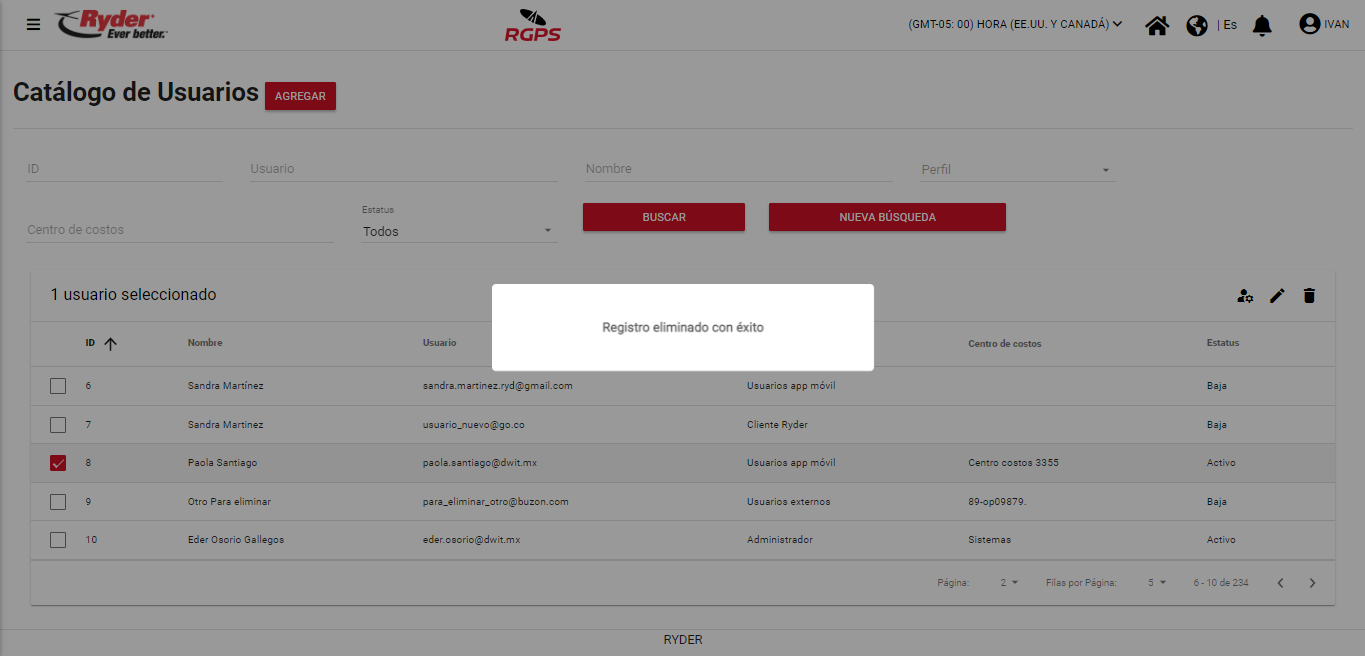Focus the Nombre search field
Image resolution: width=1365 pixels, height=656 pixels.
coord(738,169)
